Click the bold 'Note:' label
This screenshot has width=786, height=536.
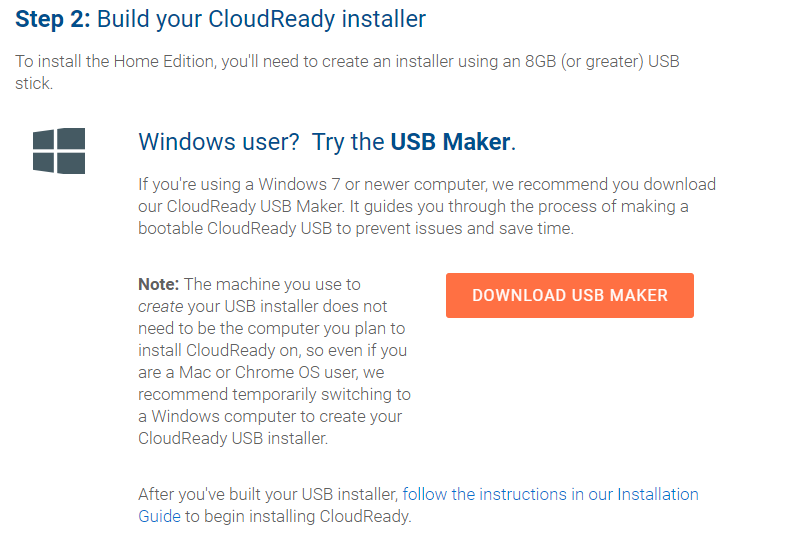click(x=158, y=284)
